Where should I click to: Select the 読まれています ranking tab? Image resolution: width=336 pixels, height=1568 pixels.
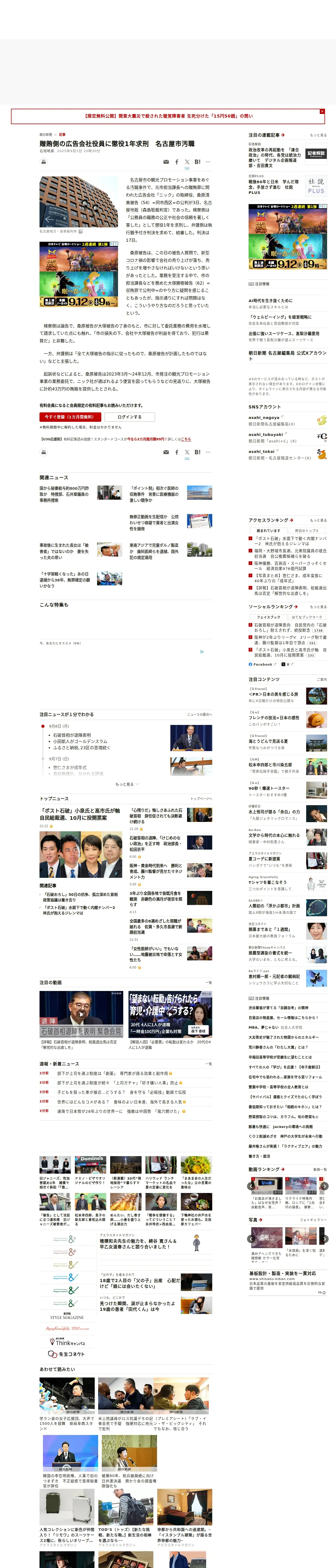click(268, 531)
